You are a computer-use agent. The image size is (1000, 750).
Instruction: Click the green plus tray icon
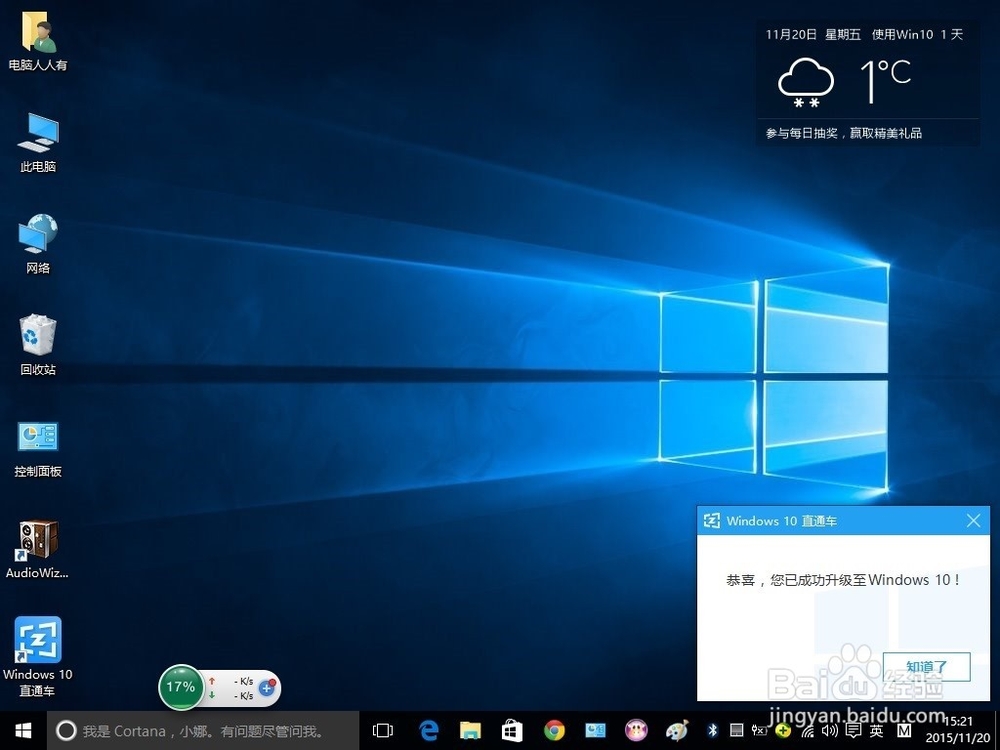783,731
